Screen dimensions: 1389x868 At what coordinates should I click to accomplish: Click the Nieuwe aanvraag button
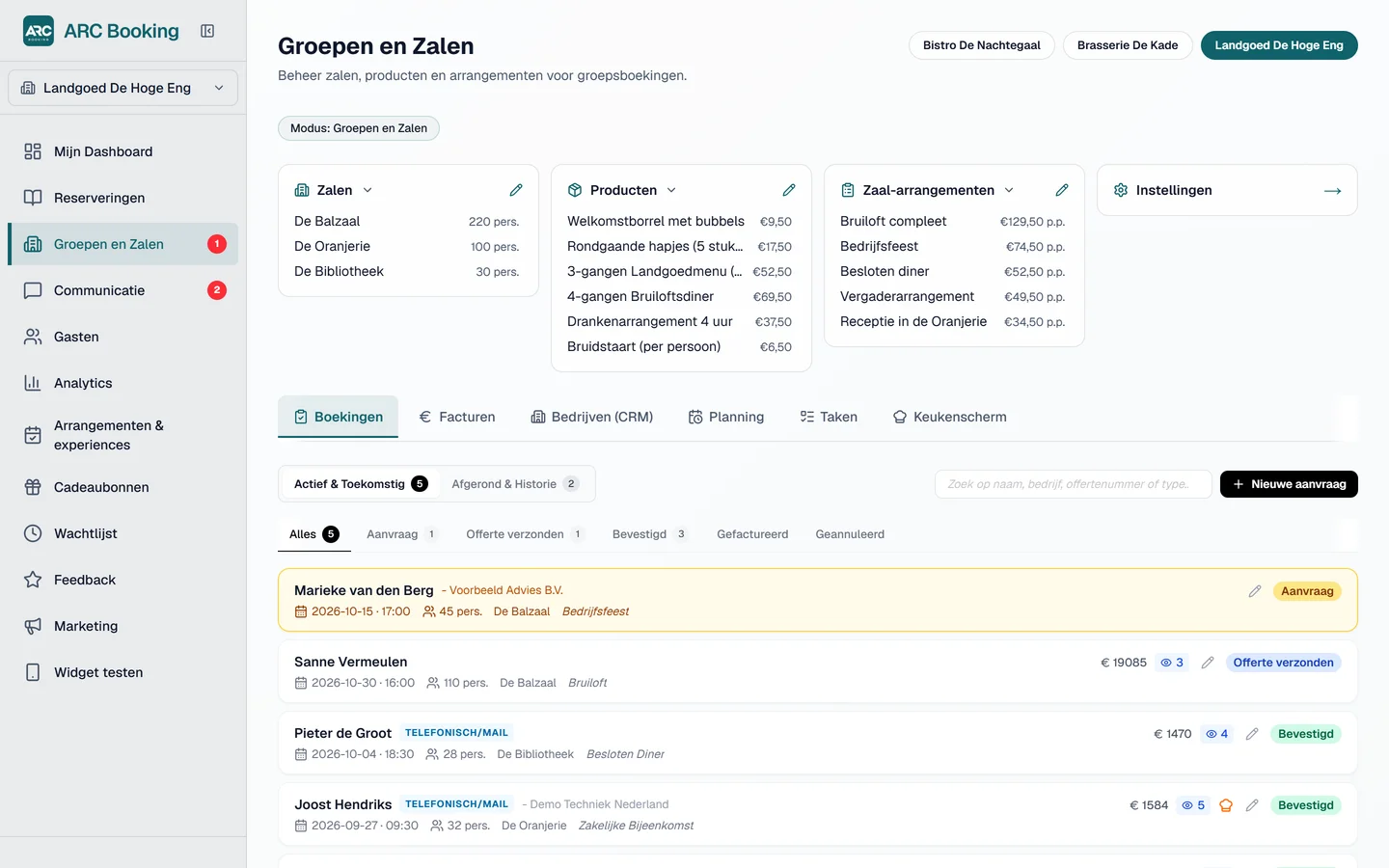(x=1289, y=484)
